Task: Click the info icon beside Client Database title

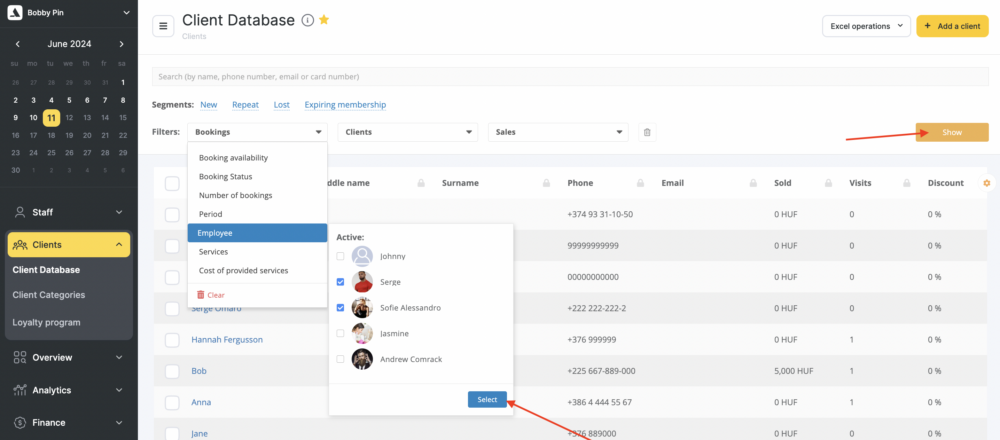Action: tap(307, 20)
